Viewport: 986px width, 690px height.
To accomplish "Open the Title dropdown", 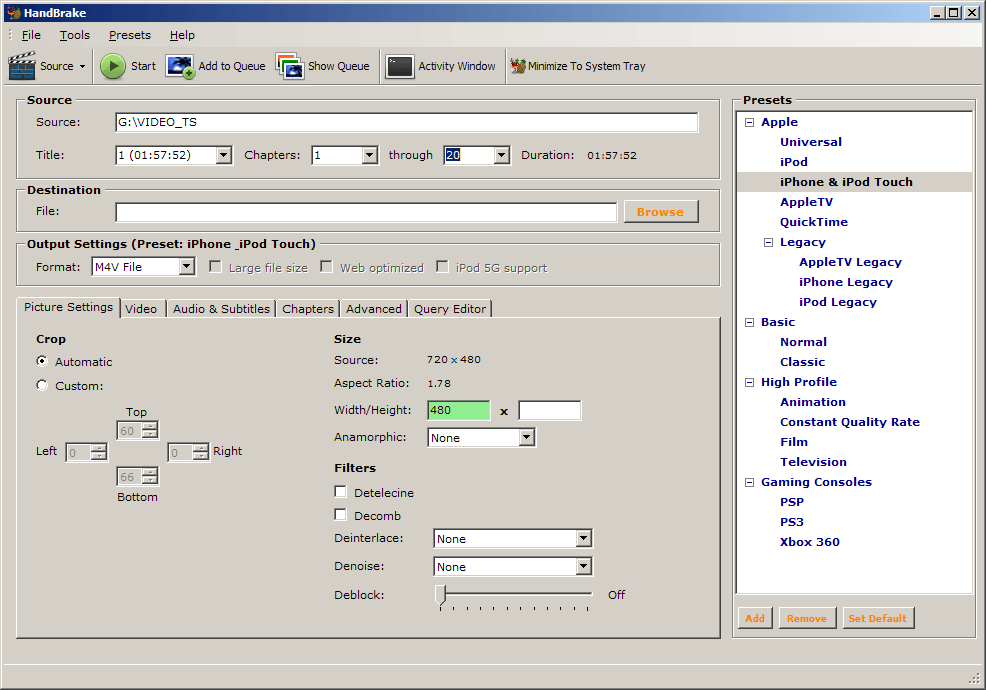I will (224, 155).
